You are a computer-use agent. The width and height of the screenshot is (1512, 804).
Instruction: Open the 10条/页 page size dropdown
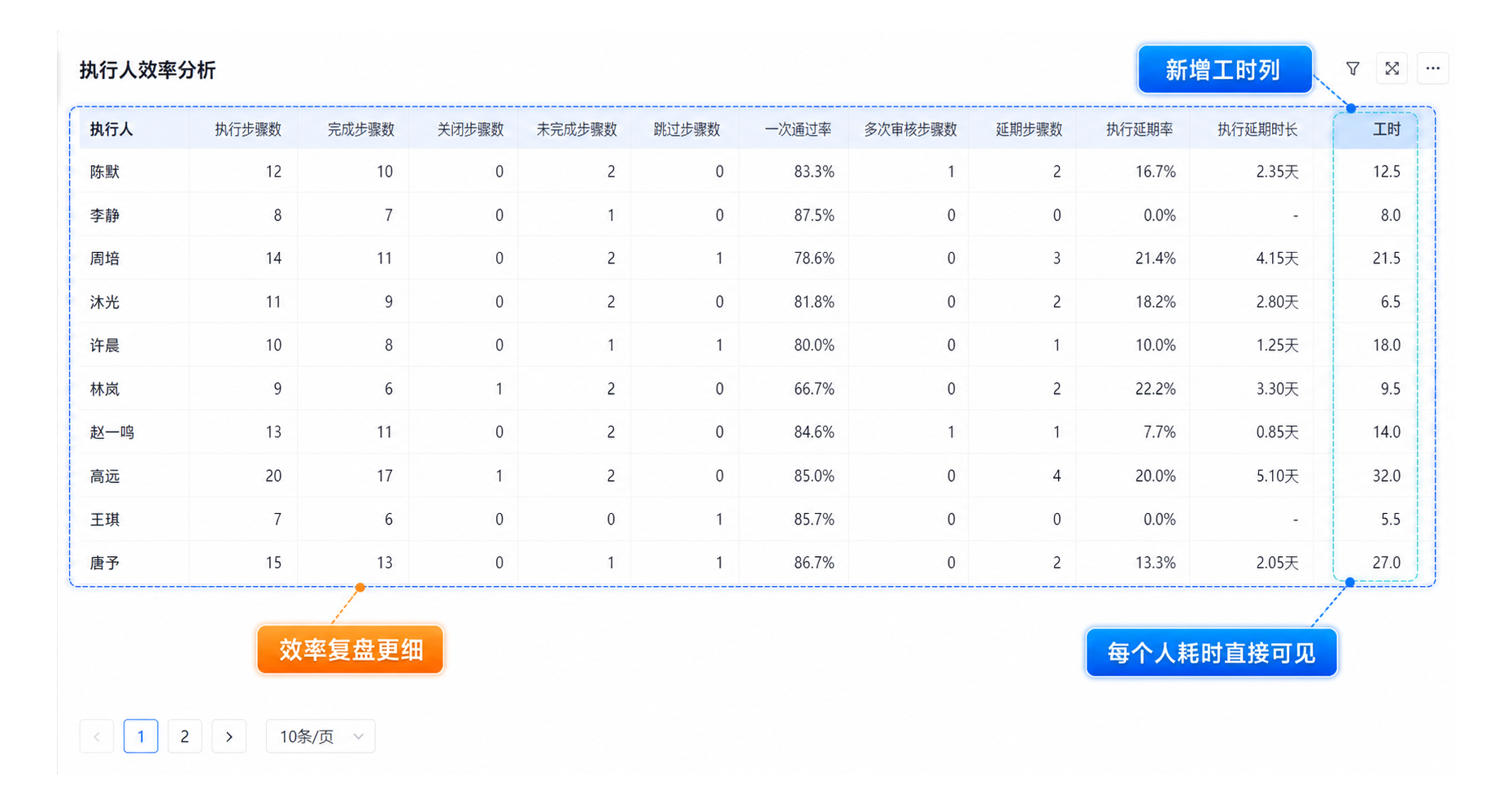click(x=320, y=737)
